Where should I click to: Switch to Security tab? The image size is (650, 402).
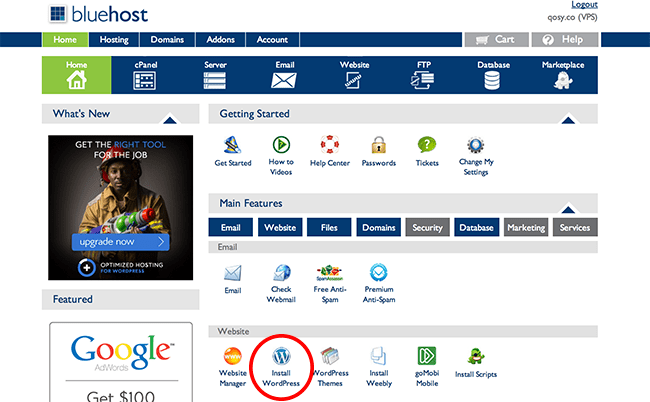pyautogui.click(x=427, y=228)
